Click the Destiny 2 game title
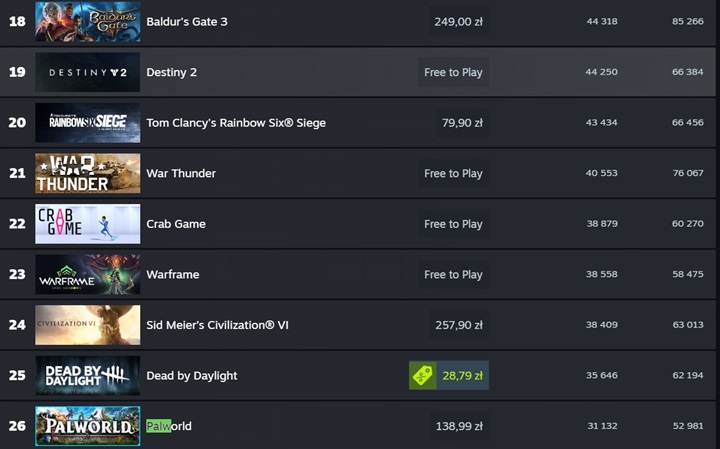 pos(173,72)
